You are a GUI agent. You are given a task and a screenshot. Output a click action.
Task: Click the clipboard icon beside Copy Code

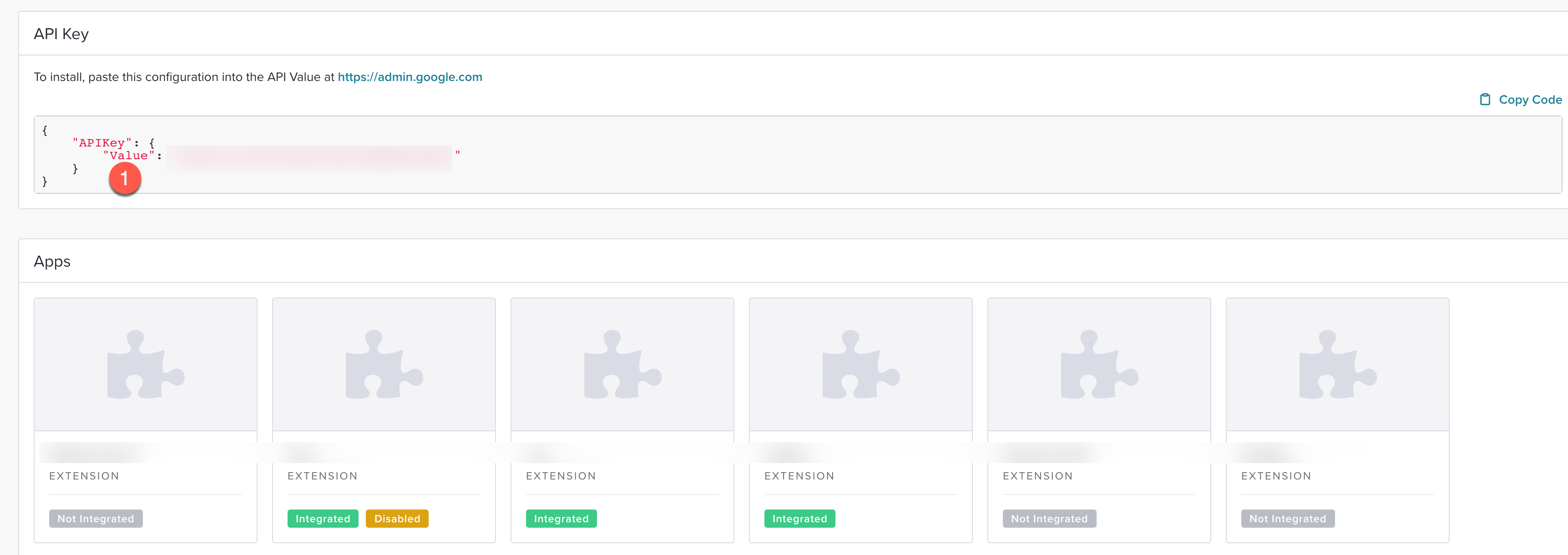point(1485,100)
